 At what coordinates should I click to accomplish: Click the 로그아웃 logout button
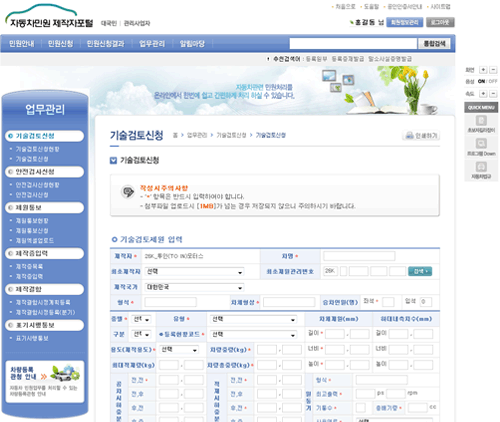coord(440,22)
